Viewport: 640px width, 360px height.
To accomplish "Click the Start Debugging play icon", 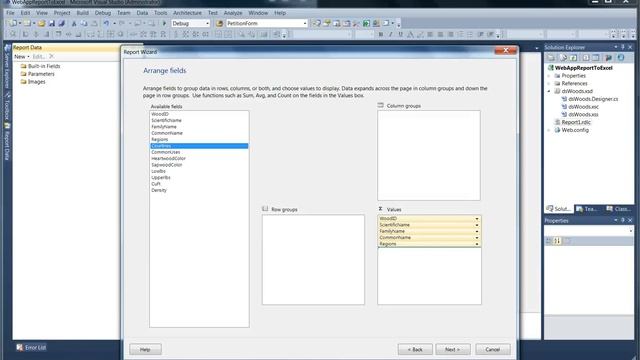I will point(164,23).
